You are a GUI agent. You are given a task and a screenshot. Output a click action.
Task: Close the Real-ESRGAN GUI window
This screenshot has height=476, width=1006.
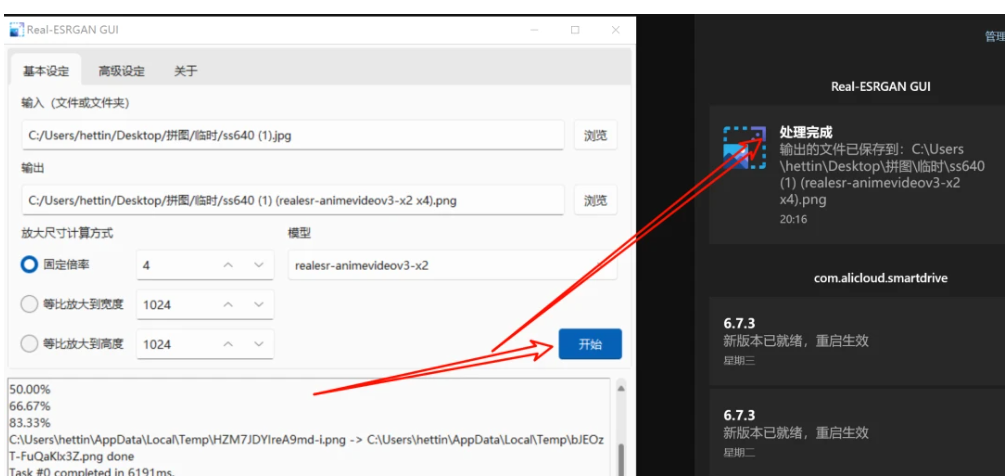pyautogui.click(x=615, y=30)
